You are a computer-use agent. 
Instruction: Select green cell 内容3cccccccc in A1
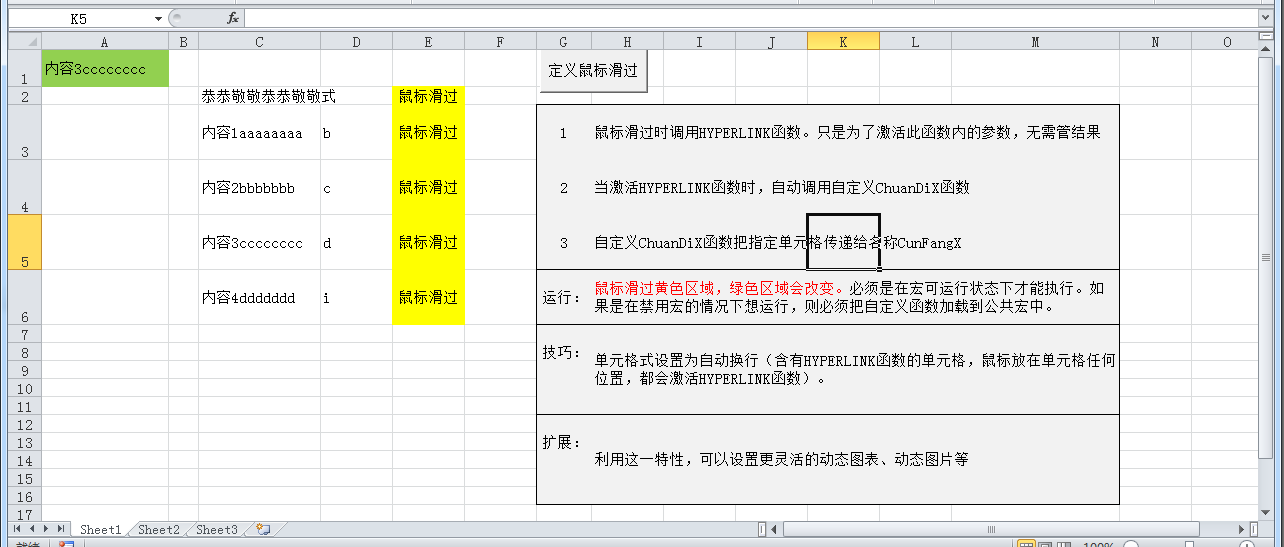pyautogui.click(x=105, y=69)
